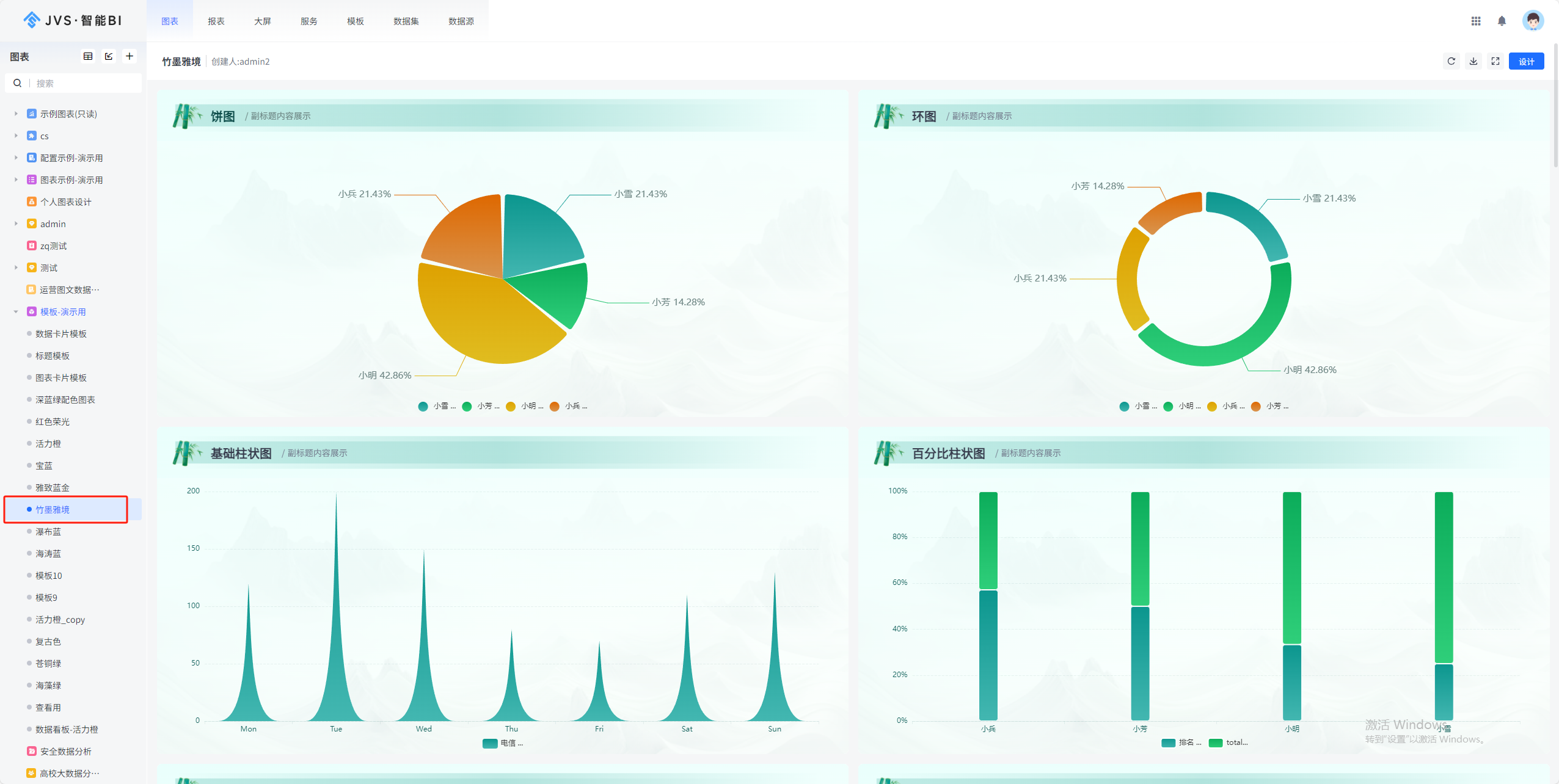Open the 数据源 tab
This screenshot has height=784, width=1559.
coord(461,21)
